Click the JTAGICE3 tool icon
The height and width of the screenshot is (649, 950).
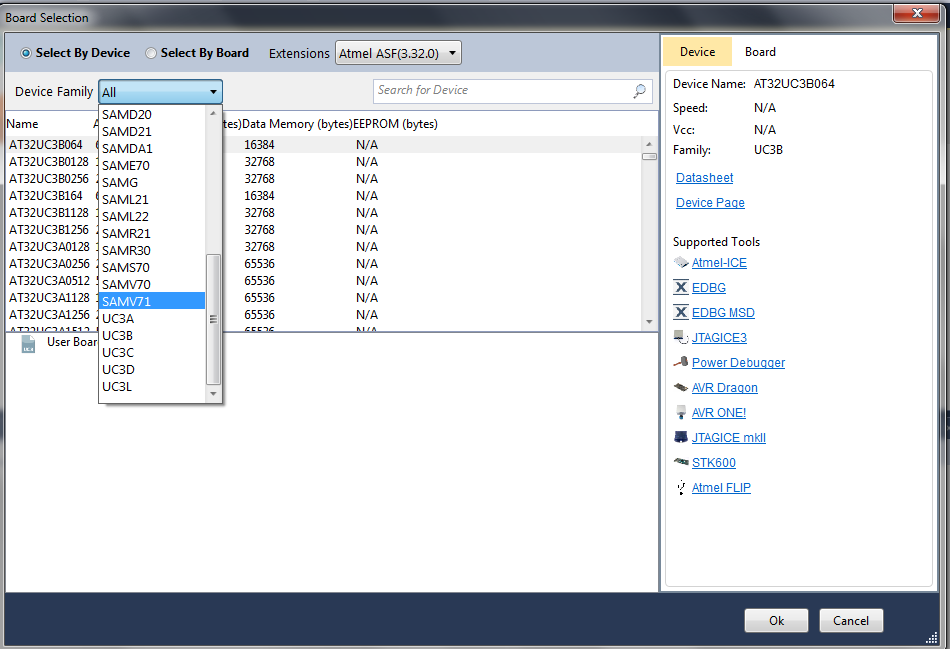click(x=681, y=338)
